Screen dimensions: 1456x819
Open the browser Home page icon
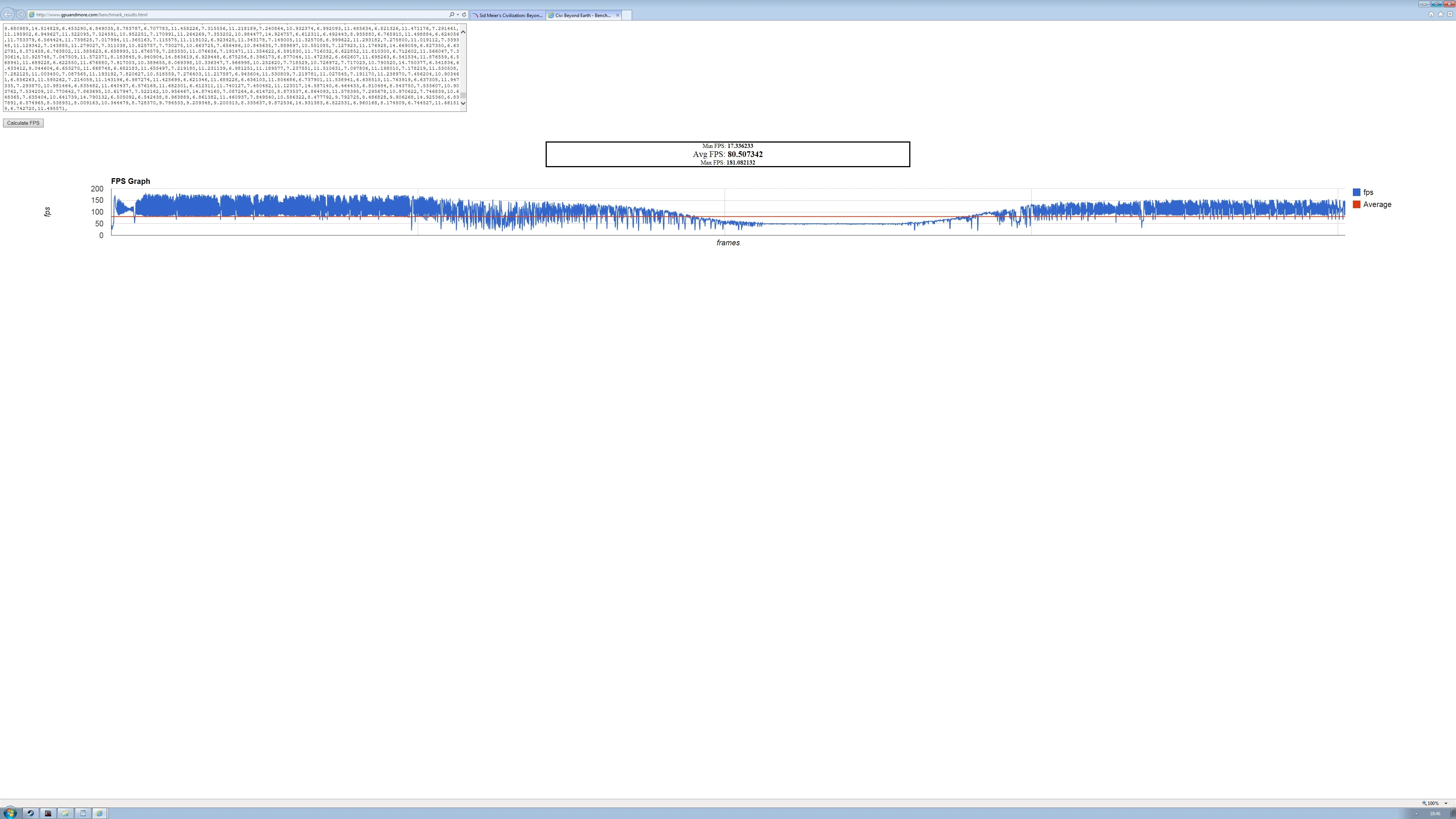point(1431,15)
